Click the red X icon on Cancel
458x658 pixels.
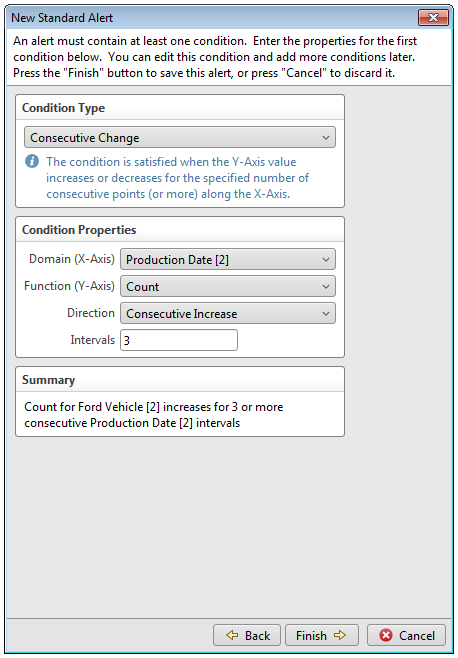coord(385,635)
